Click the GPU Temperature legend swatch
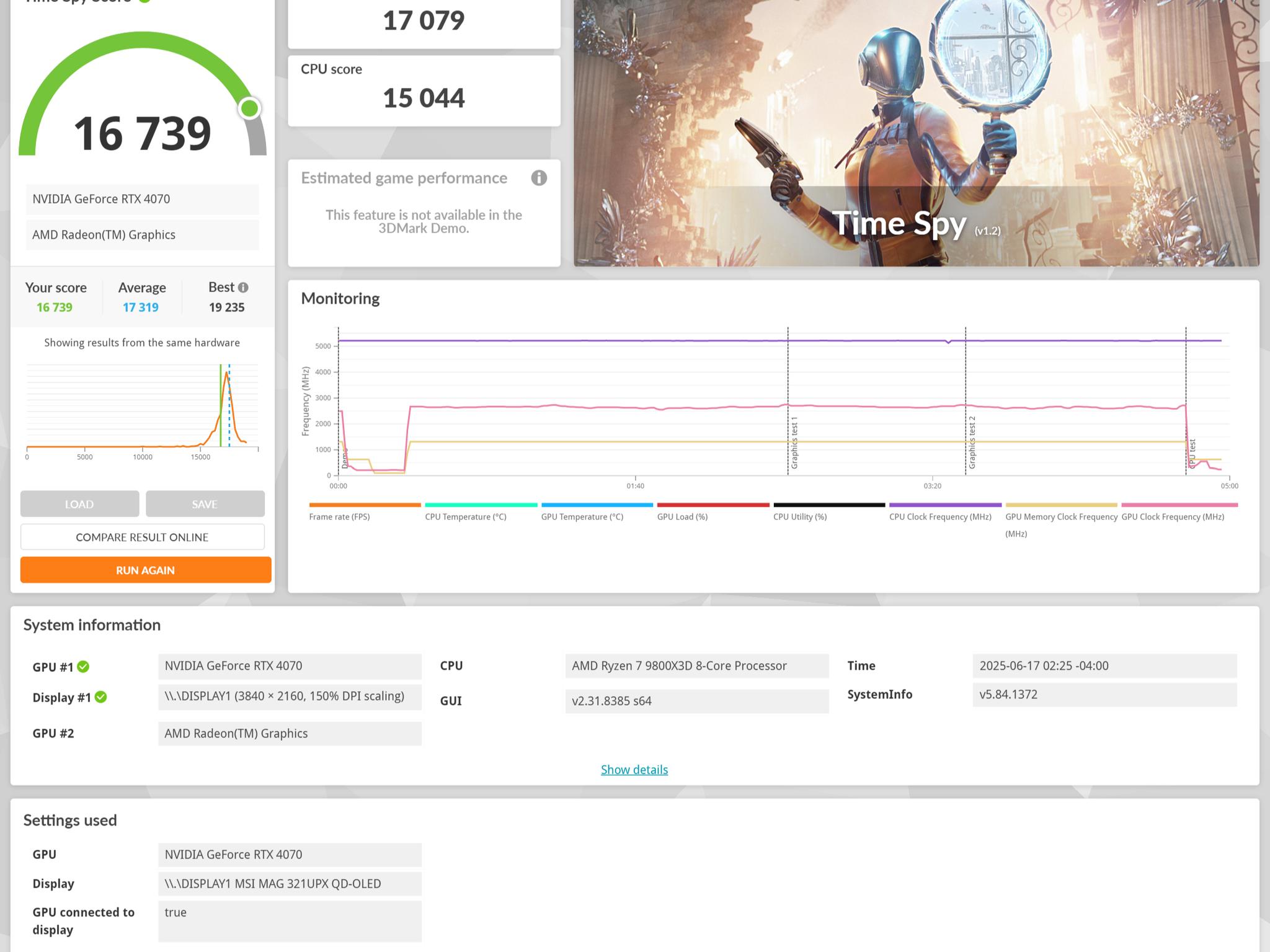Viewport: 1270px width, 952px height. coord(597,504)
